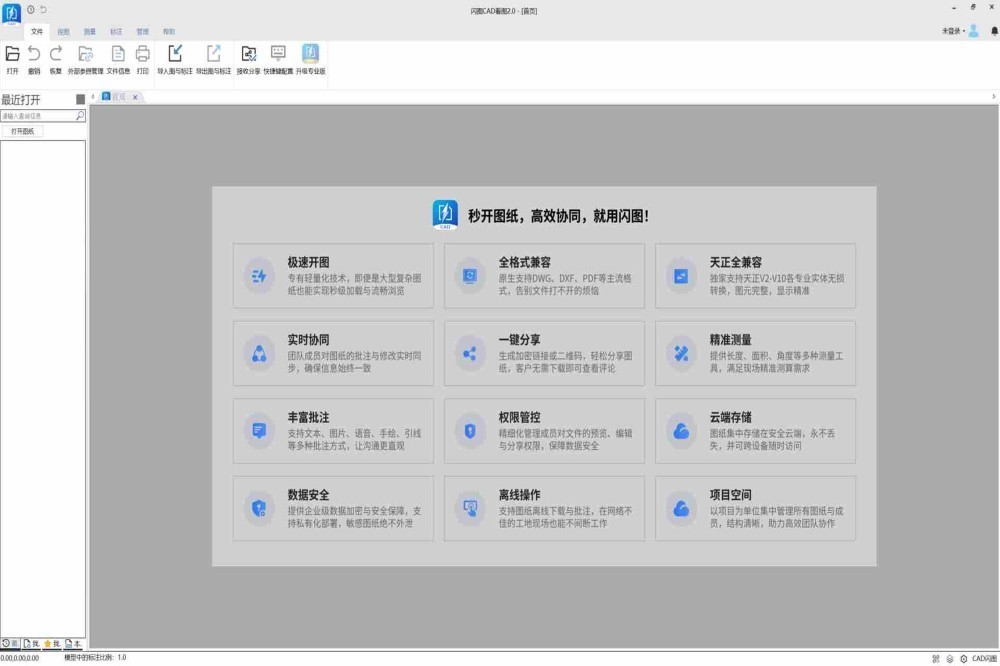1000x666 pixels.
Task: Click the square icon beside 最近打开 header
Action: (x=80, y=100)
